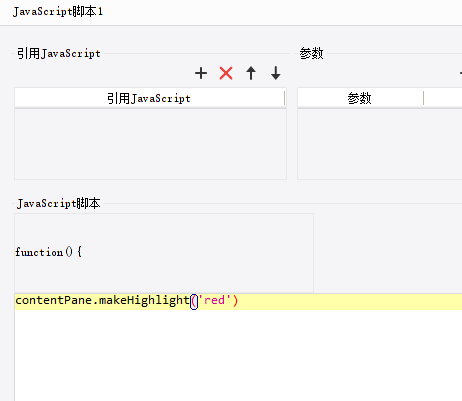Click the 参数 section label
The height and width of the screenshot is (401, 462).
point(311,53)
